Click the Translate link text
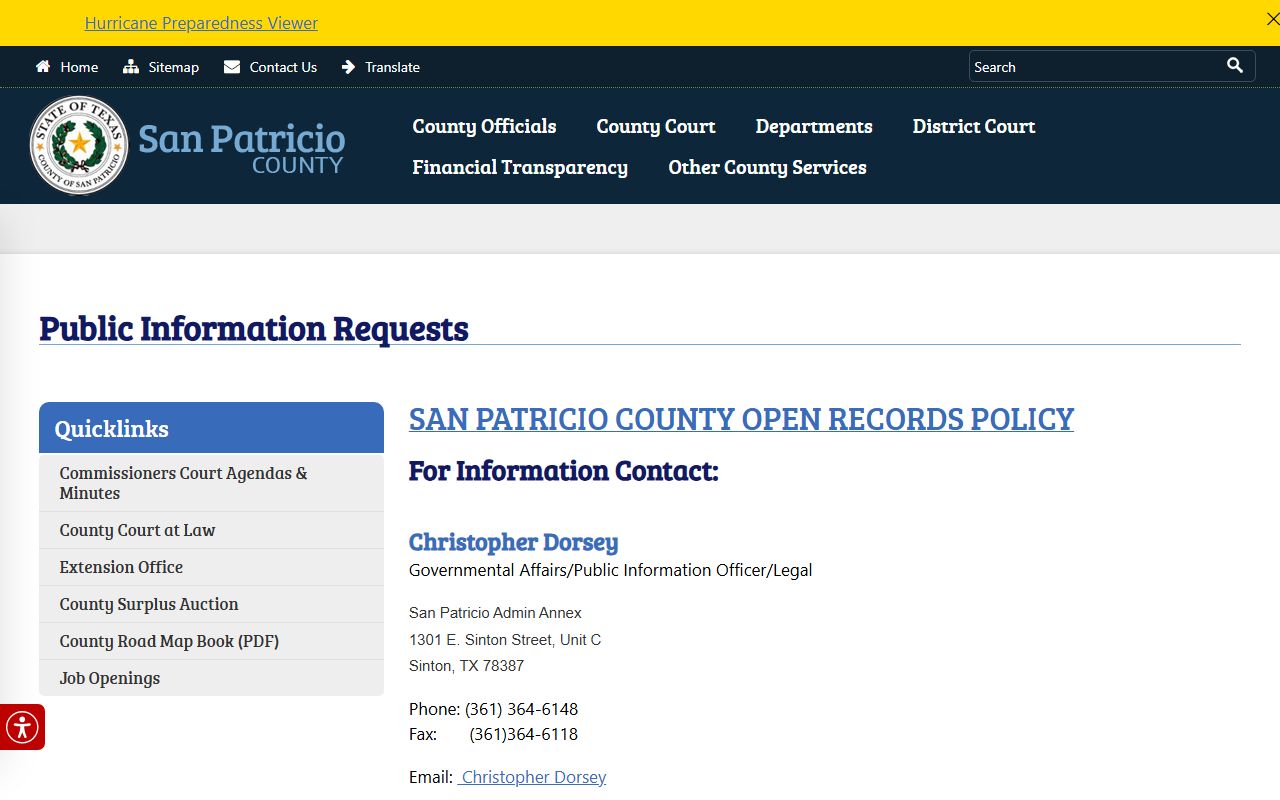The height and width of the screenshot is (800, 1280). click(392, 67)
